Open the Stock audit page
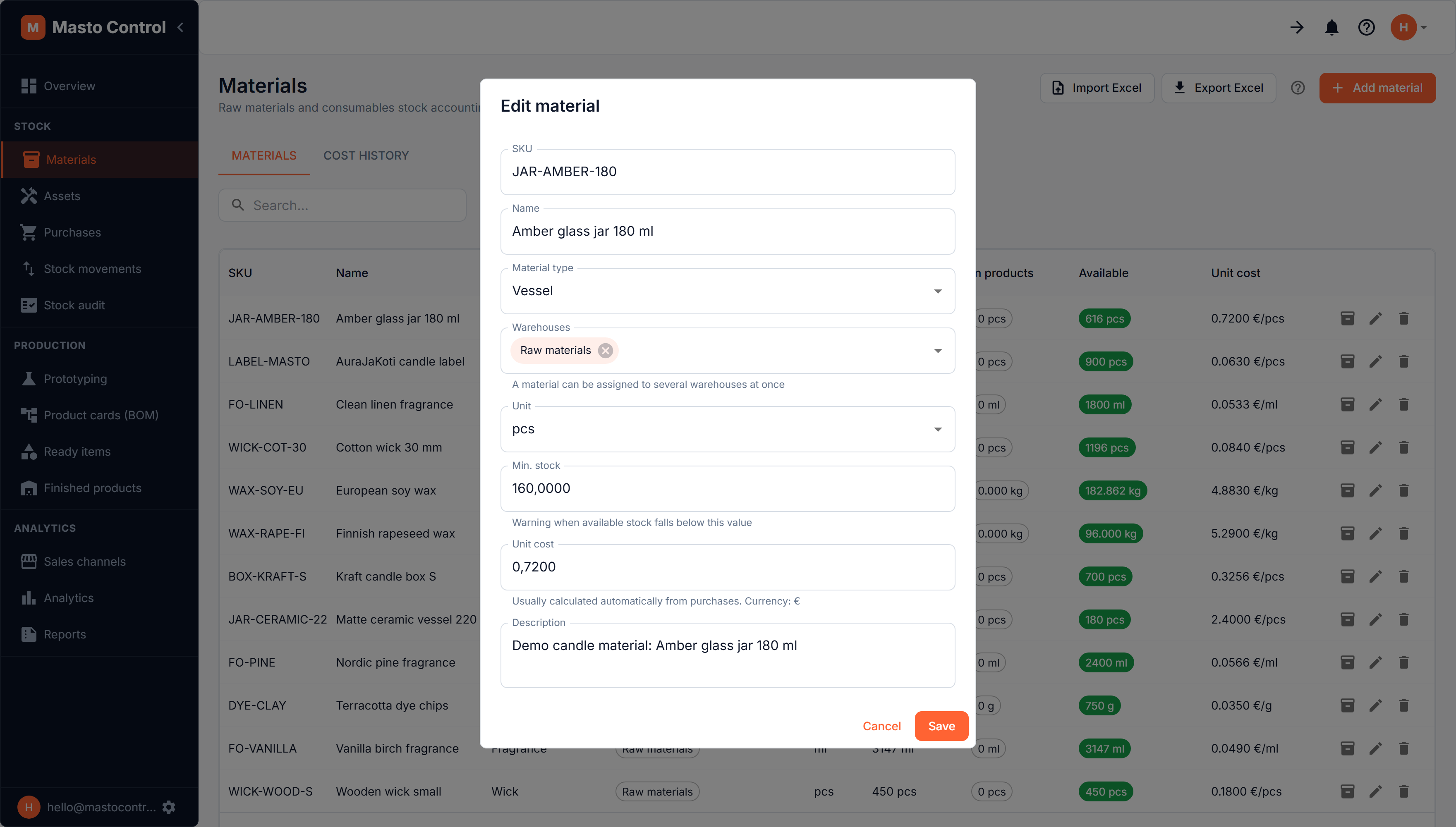 [100, 305]
